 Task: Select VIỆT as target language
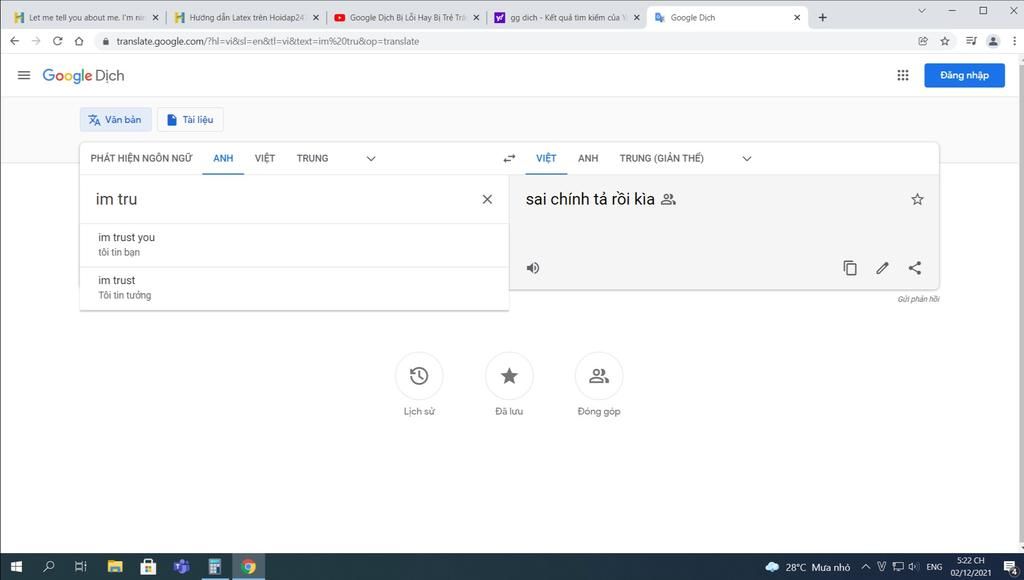tap(546, 158)
